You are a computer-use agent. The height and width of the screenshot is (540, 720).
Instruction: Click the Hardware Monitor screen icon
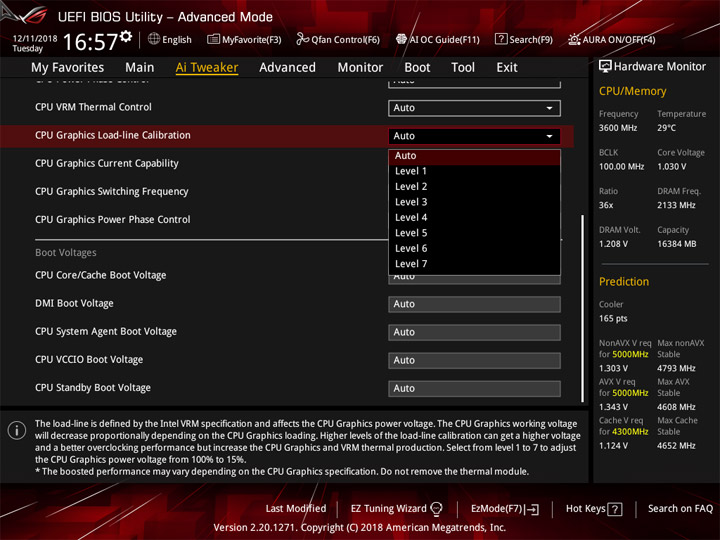click(x=605, y=67)
